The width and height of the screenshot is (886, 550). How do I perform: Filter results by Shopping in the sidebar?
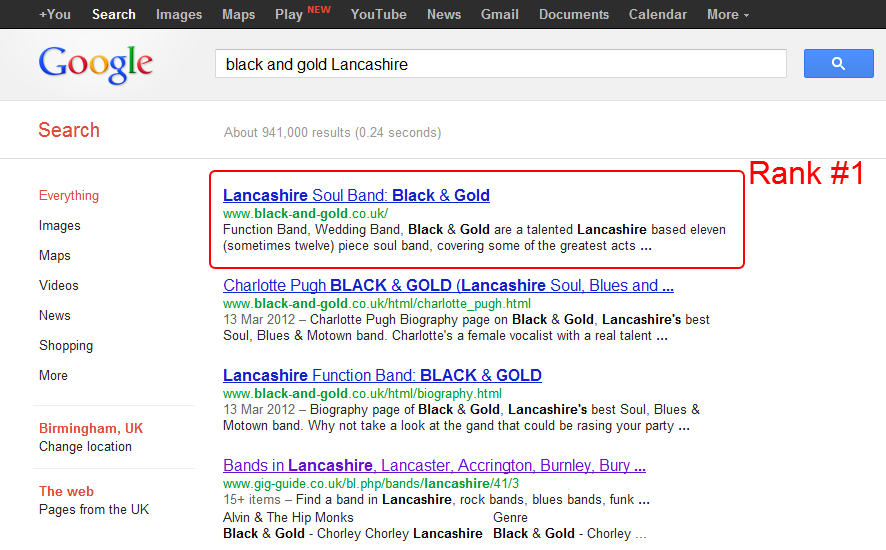(66, 345)
